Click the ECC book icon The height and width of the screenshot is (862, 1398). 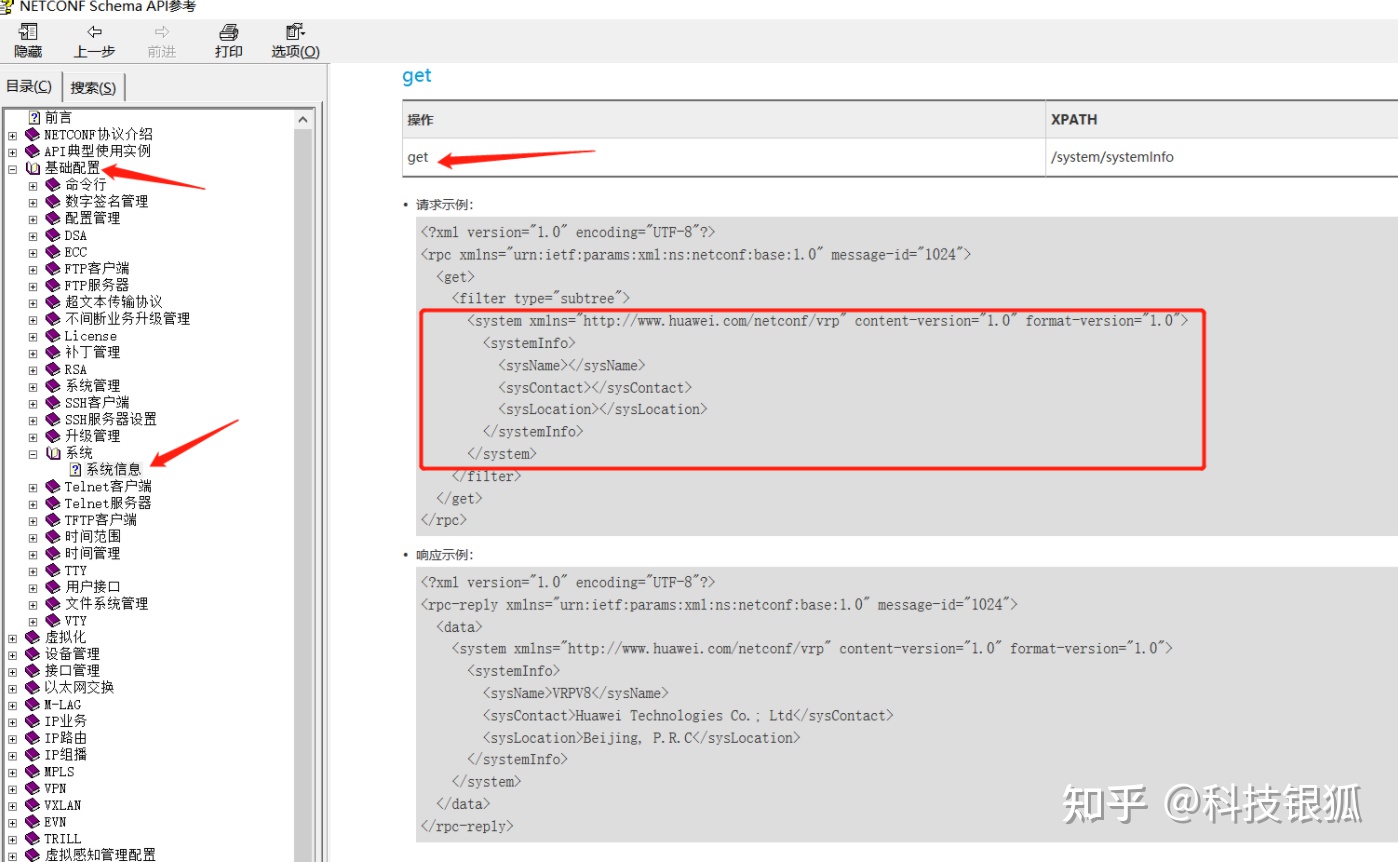(53, 252)
